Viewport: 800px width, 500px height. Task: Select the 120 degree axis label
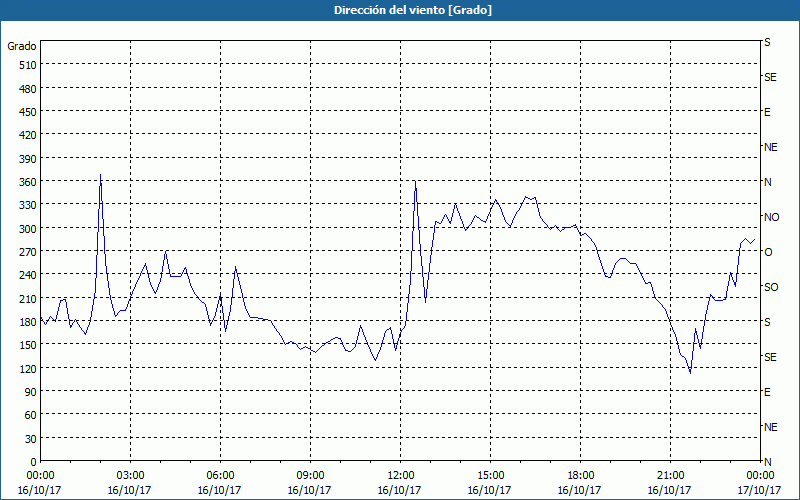[28, 368]
